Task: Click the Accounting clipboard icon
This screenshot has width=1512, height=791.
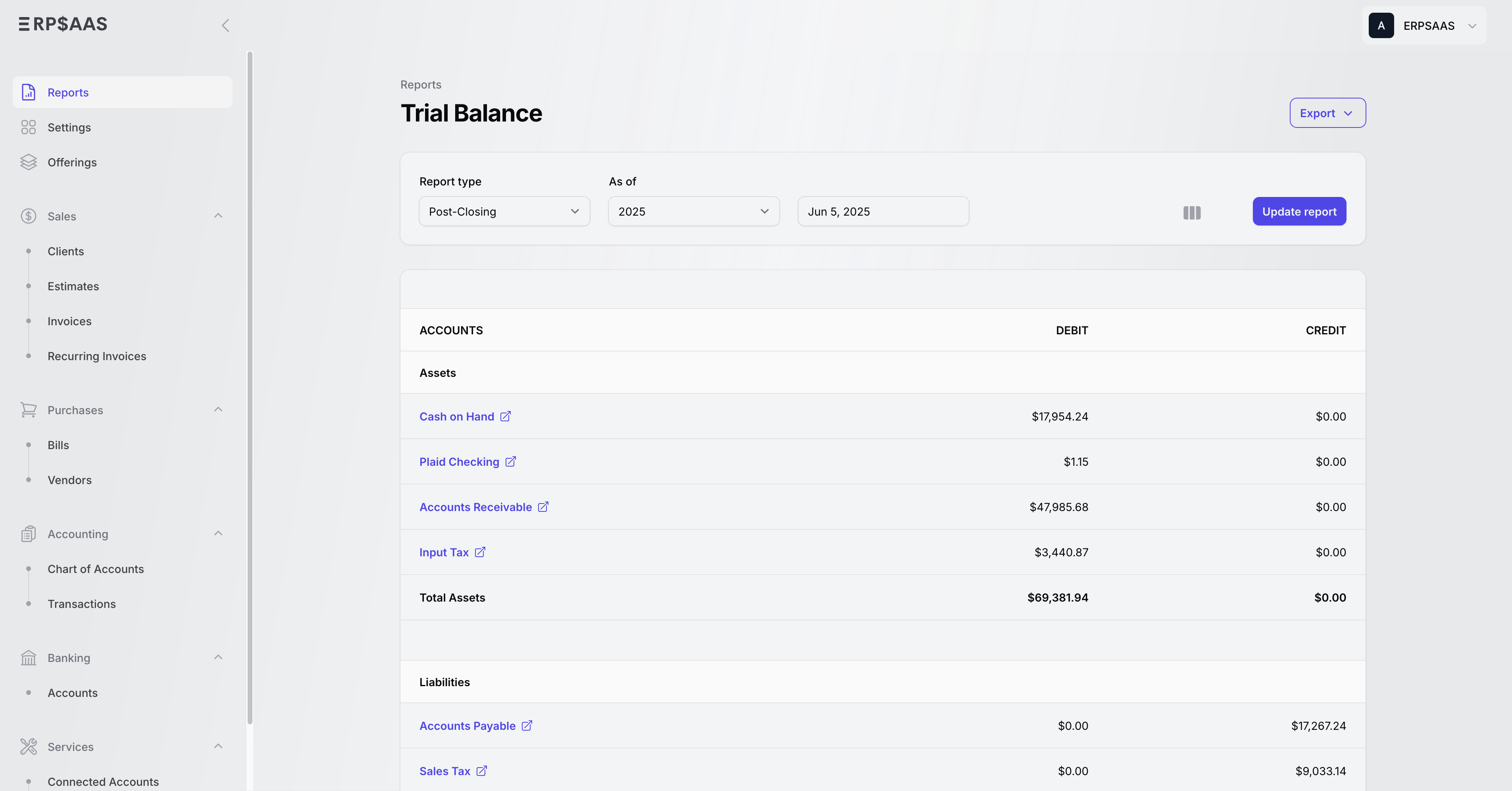Action: pyautogui.click(x=28, y=534)
